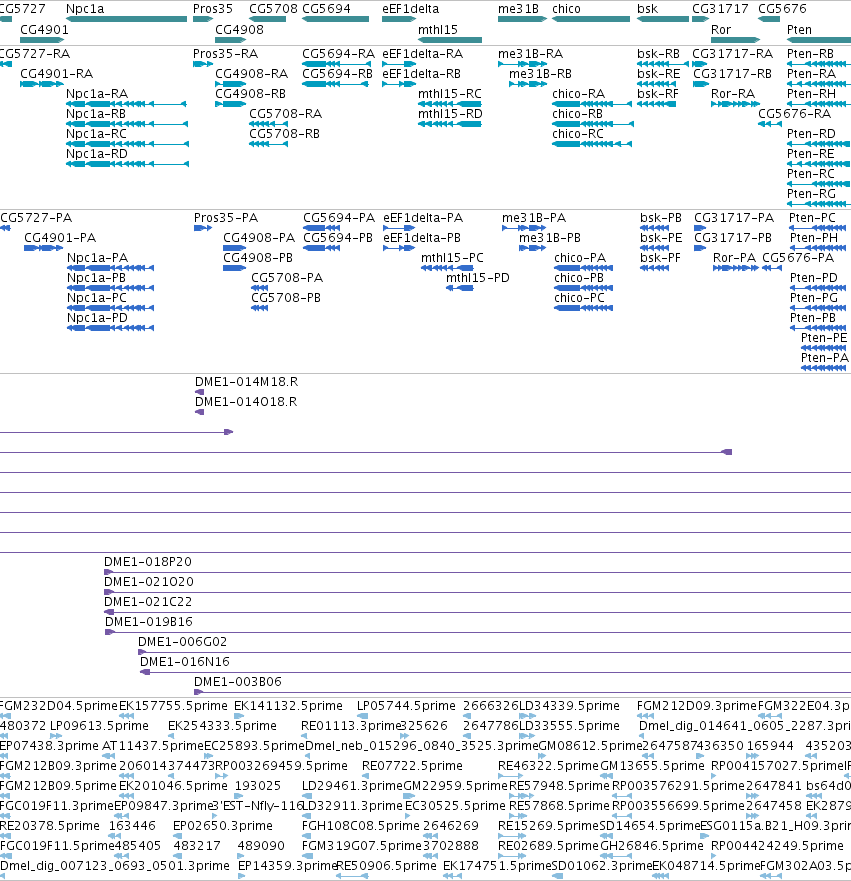This screenshot has height=881, width=851.
Task: Click the CG4908 gene label
Action: point(239,30)
